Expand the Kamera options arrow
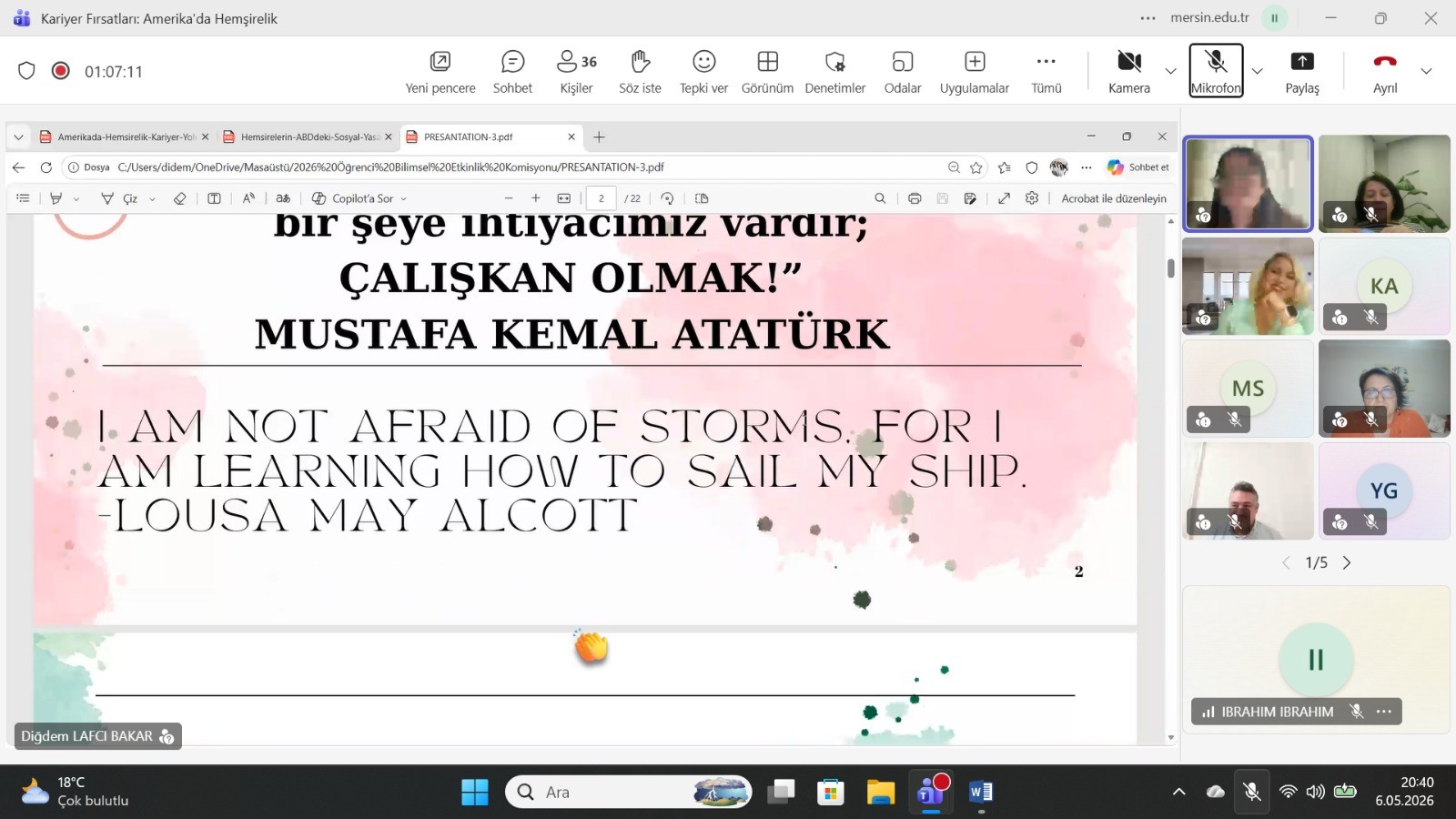Viewport: 1456px width, 819px height. pos(1170,71)
